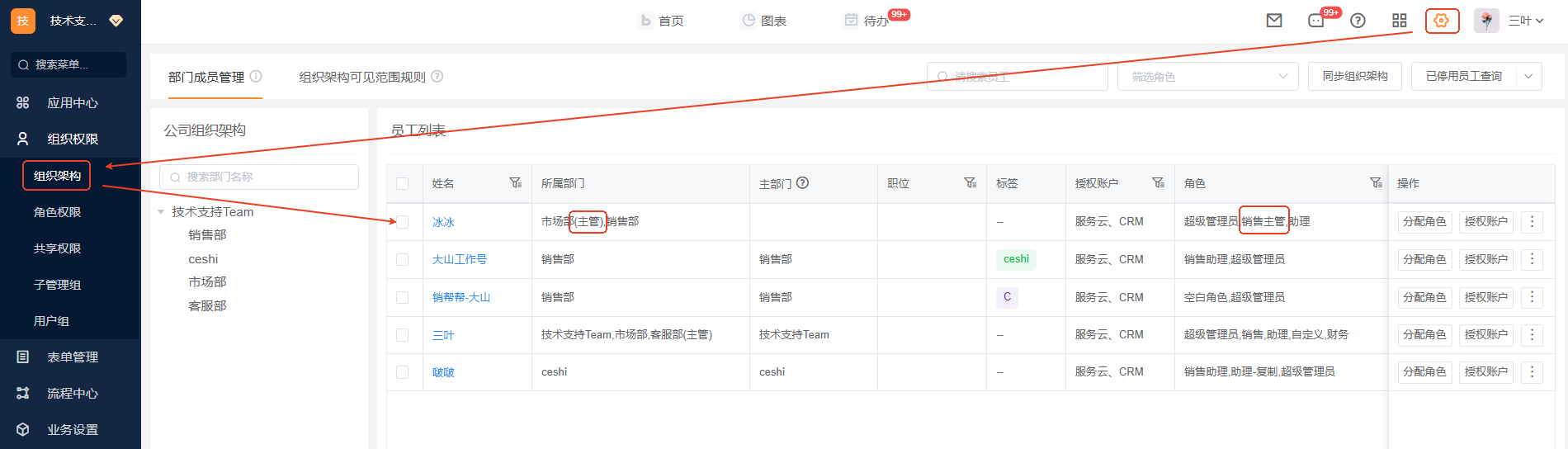Image resolution: width=1568 pixels, height=449 pixels.
Task: Tick the checkbox for 冰冰 row
Action: point(403,222)
